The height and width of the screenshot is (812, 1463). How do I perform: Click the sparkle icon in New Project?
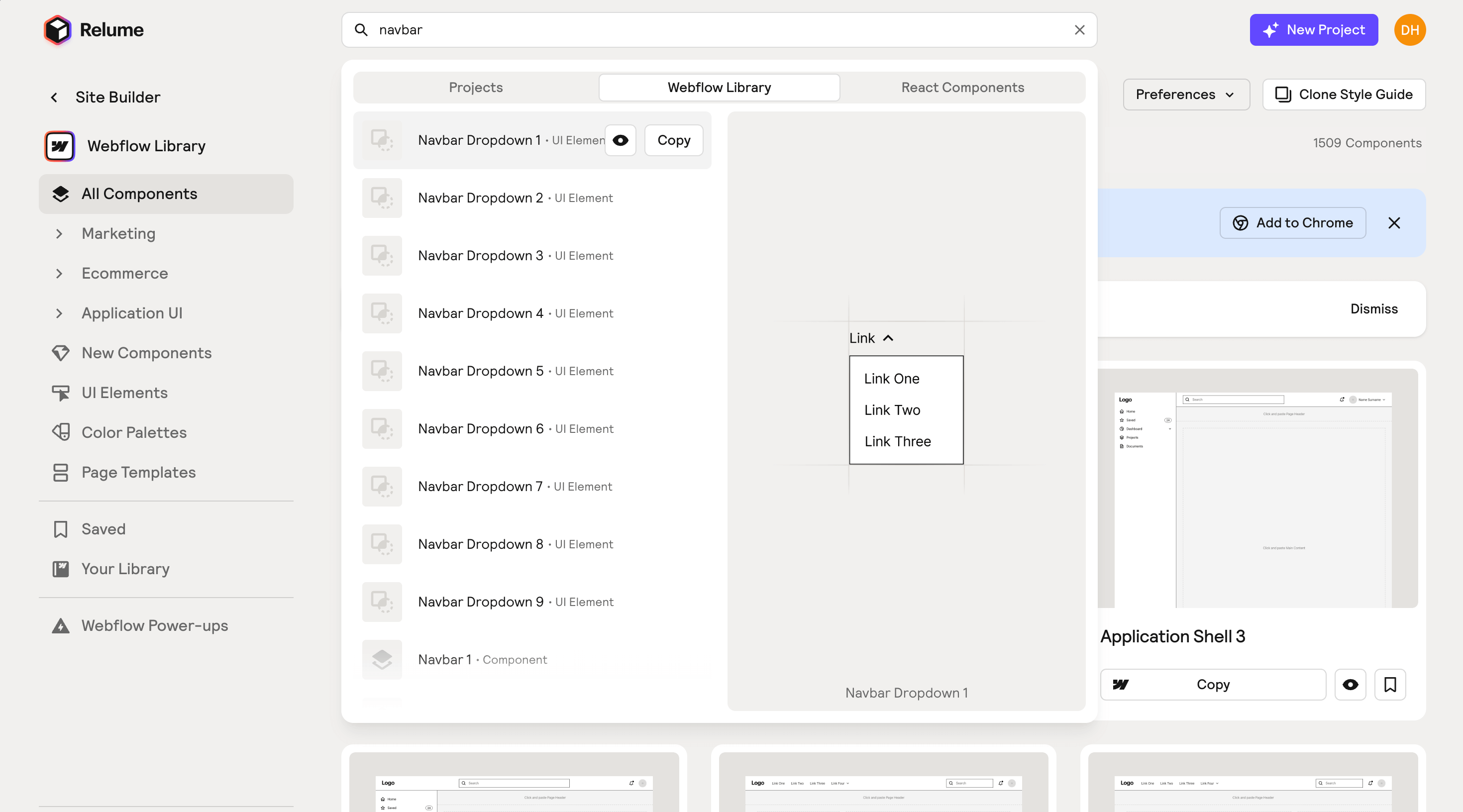coord(1271,29)
